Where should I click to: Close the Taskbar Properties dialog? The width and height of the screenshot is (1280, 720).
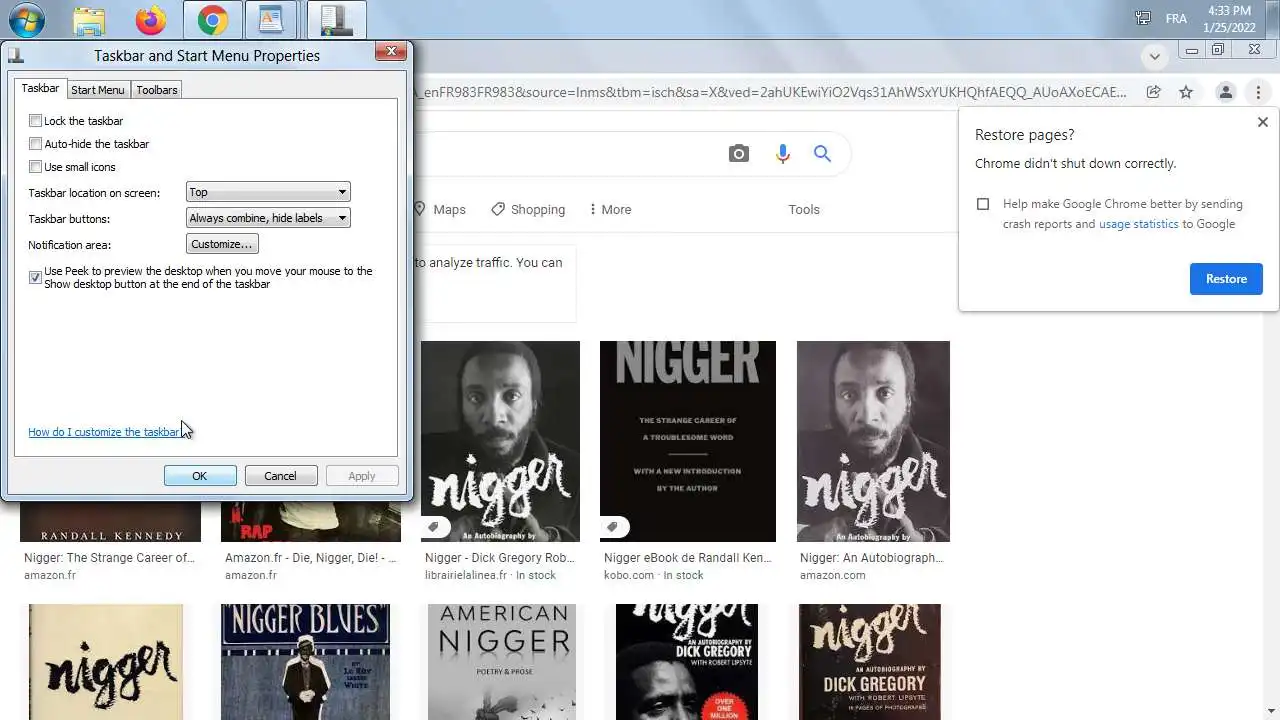tap(390, 51)
